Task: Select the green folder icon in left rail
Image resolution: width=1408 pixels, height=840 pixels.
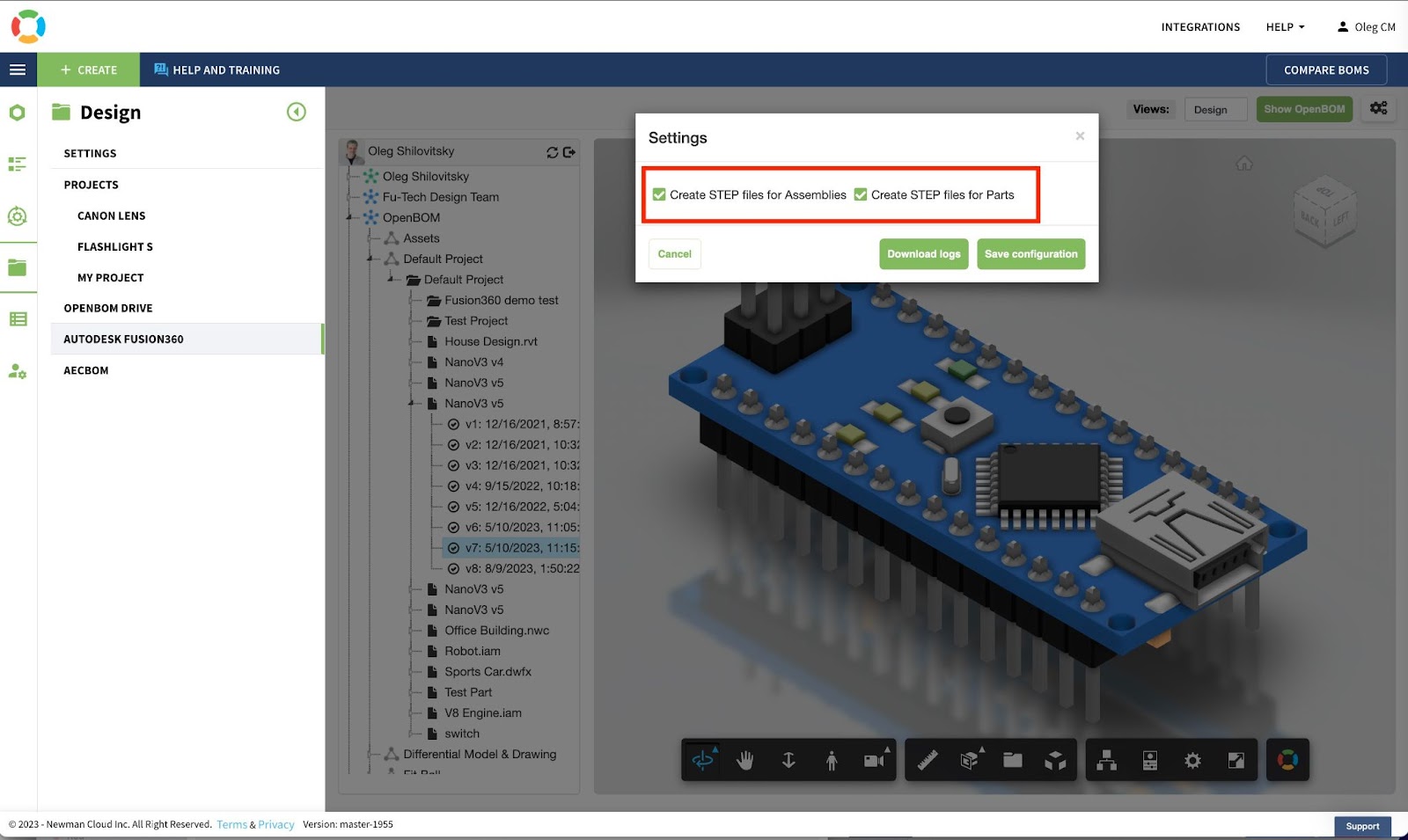Action: (x=18, y=267)
